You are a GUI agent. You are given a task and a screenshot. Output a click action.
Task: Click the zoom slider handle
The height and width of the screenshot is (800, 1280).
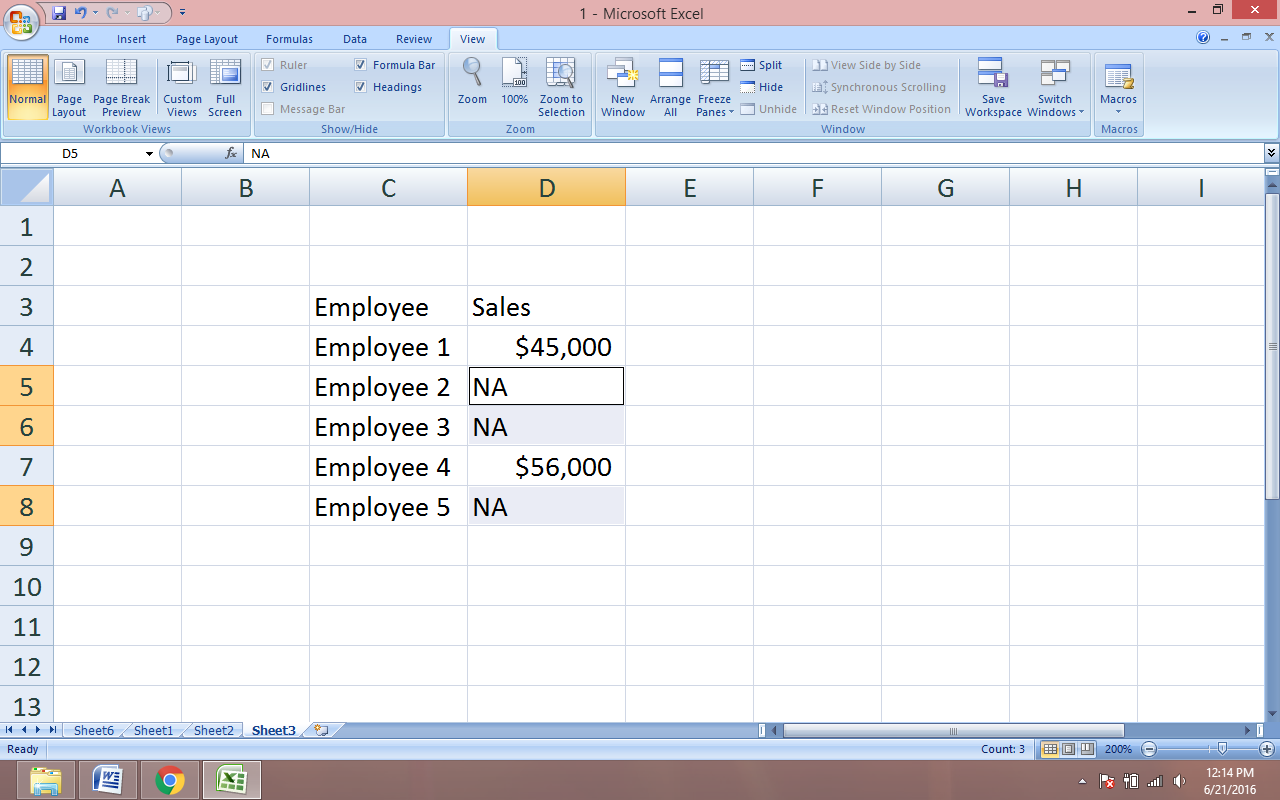[x=1222, y=749]
